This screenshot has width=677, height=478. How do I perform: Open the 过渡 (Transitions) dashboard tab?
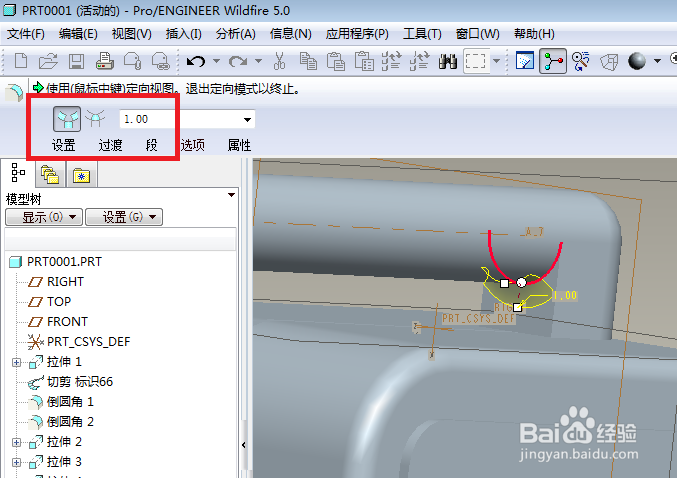(x=111, y=145)
